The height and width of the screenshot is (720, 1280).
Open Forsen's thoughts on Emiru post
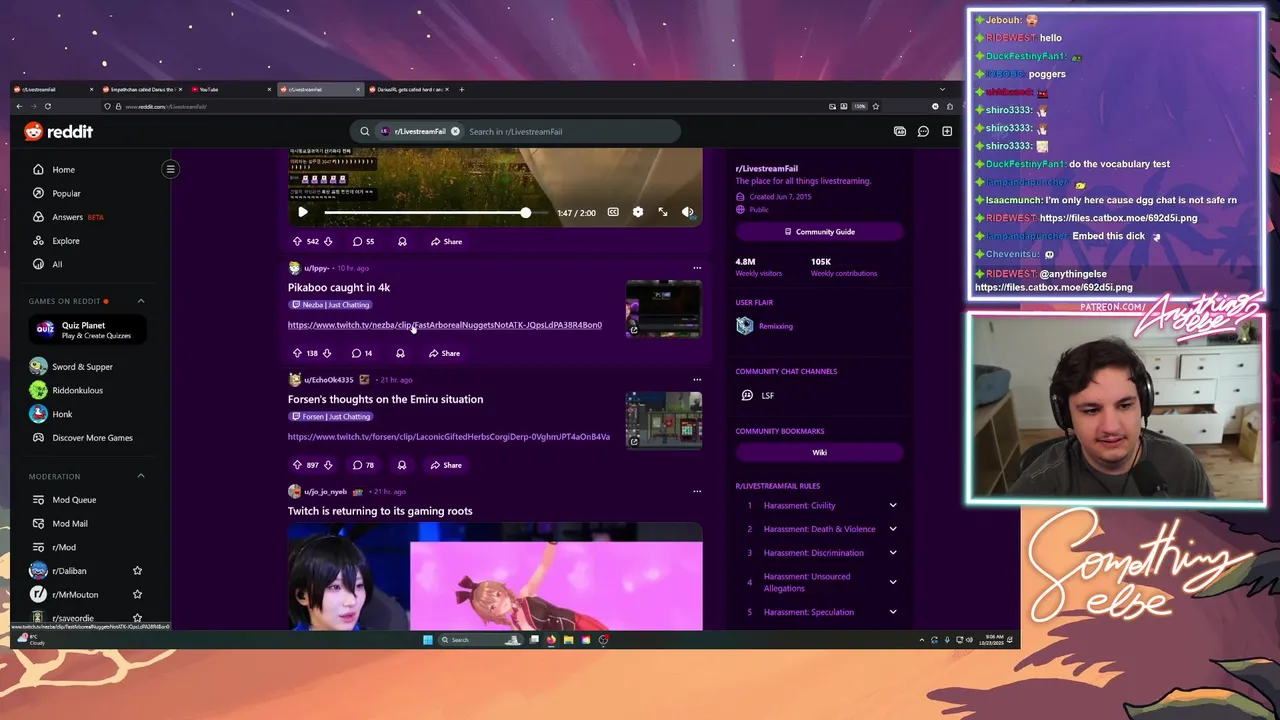pyautogui.click(x=385, y=399)
